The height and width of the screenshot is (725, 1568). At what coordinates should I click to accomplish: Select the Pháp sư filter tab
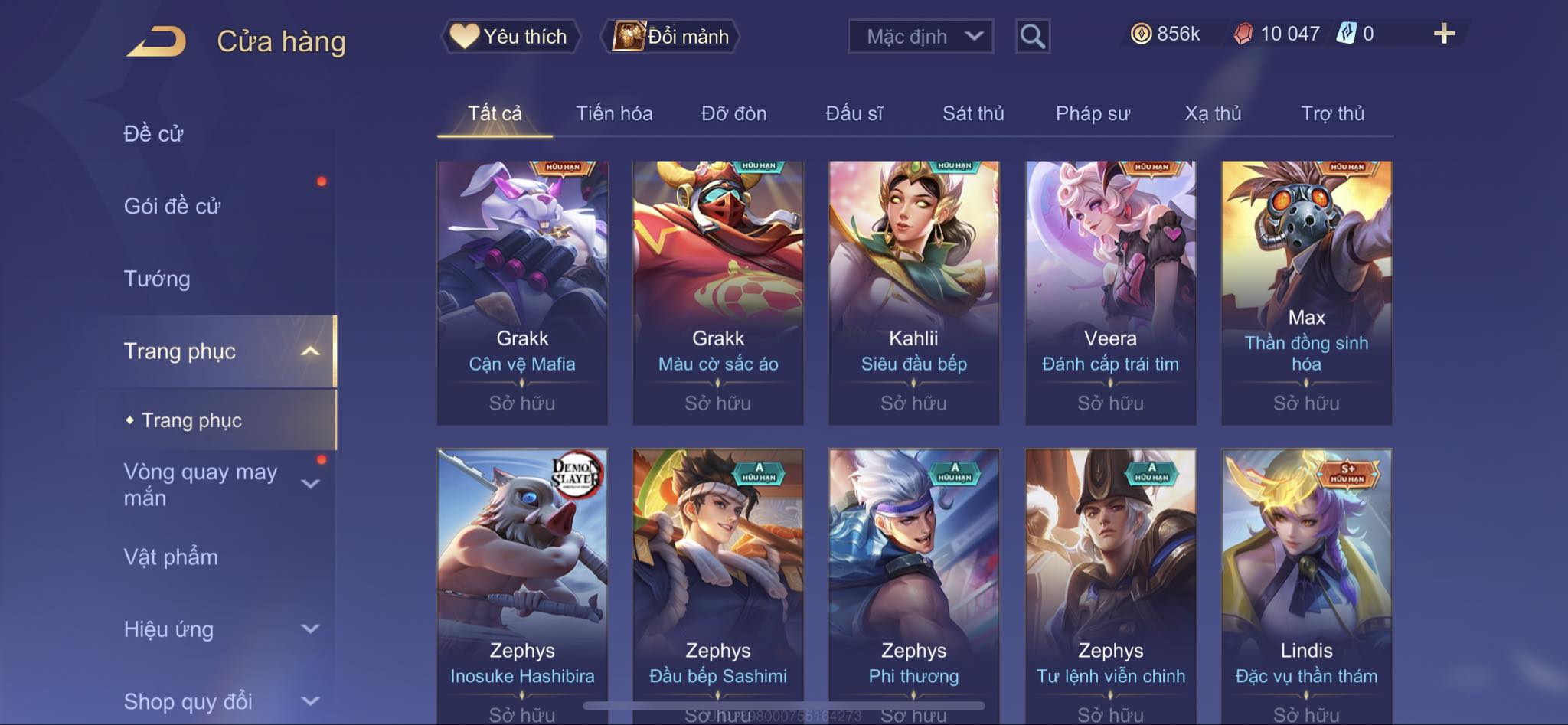tap(1093, 113)
